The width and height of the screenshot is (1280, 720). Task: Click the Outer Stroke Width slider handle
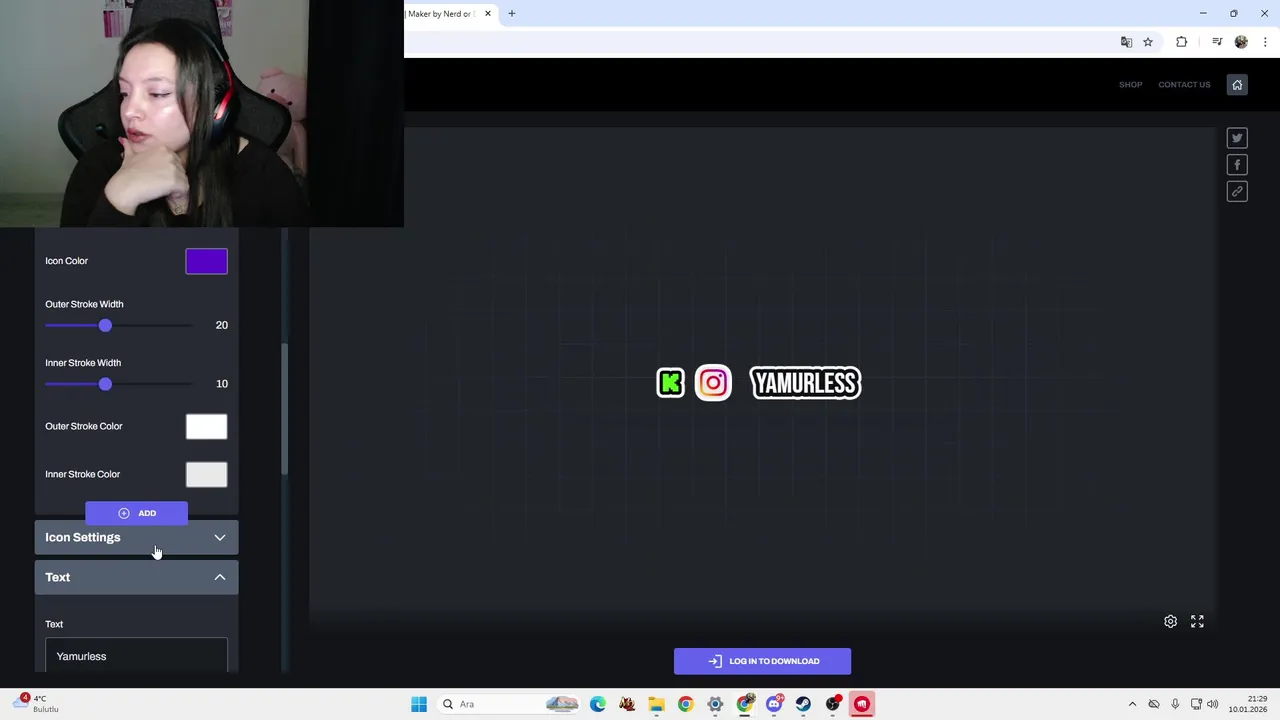105,326
